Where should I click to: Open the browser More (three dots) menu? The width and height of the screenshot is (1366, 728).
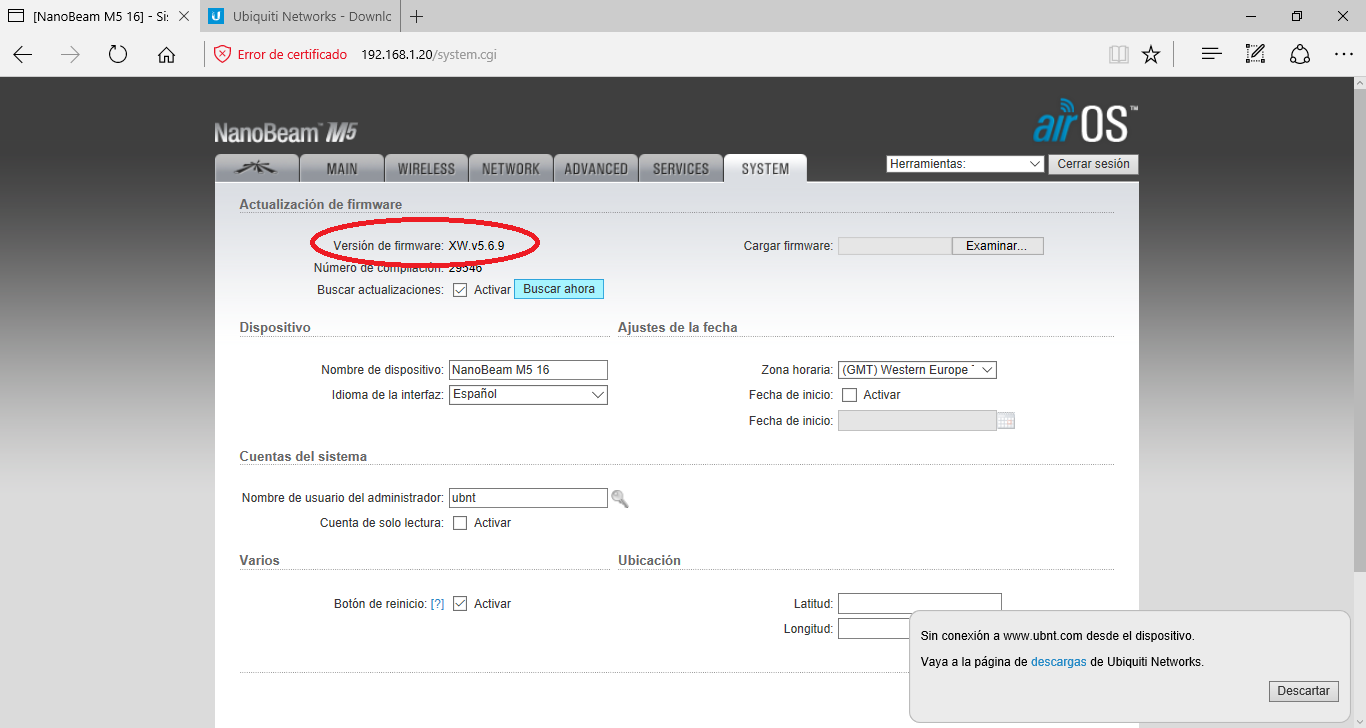(1344, 54)
